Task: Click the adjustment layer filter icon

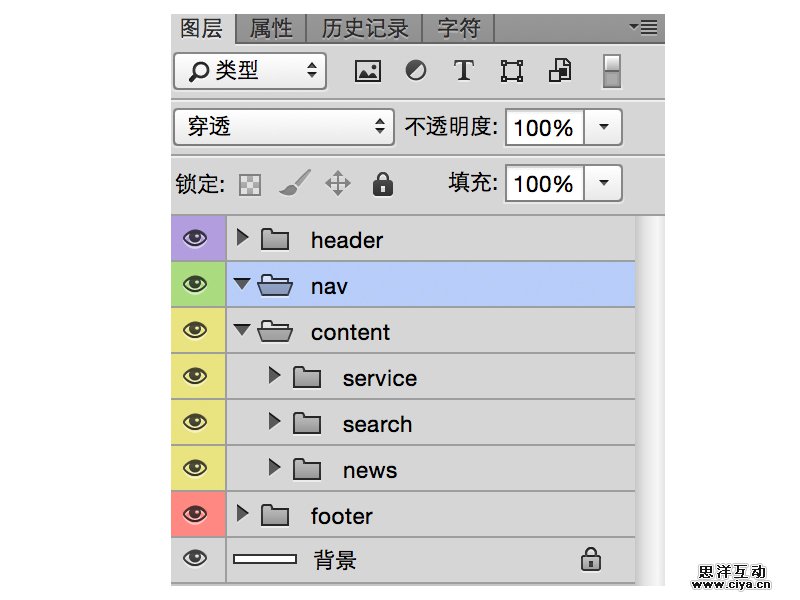Action: [415, 71]
